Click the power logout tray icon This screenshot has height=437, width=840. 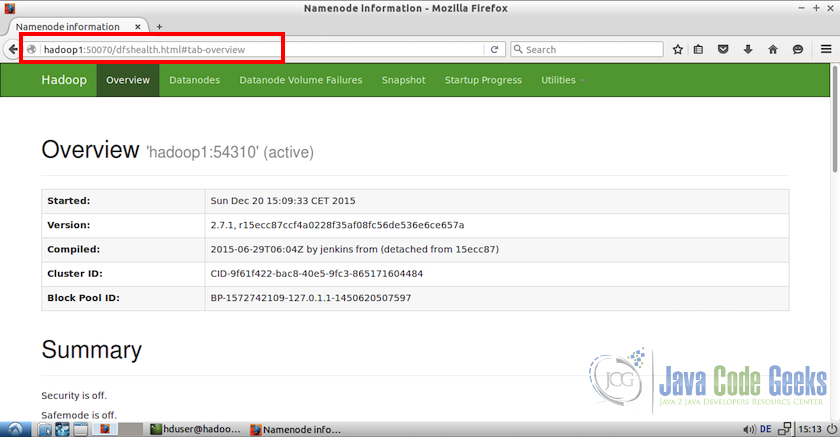[x=831, y=429]
